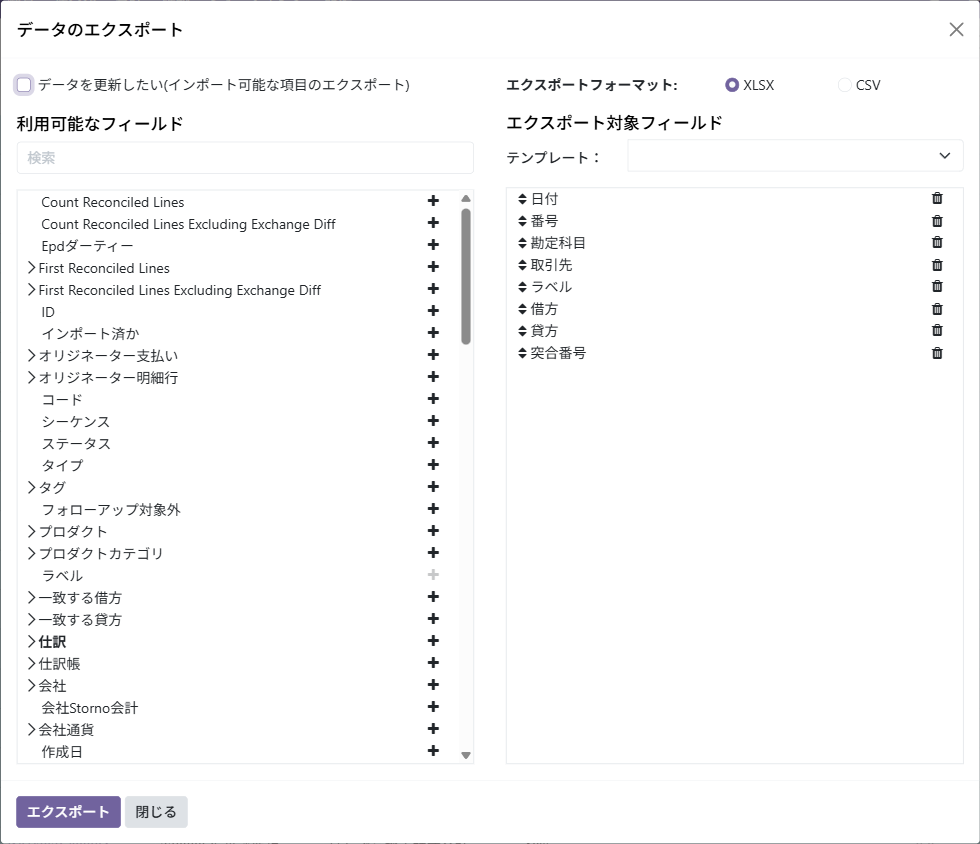Image resolution: width=980 pixels, height=844 pixels.
Task: Add Epdダーティー field using plus icon
Action: coord(433,244)
